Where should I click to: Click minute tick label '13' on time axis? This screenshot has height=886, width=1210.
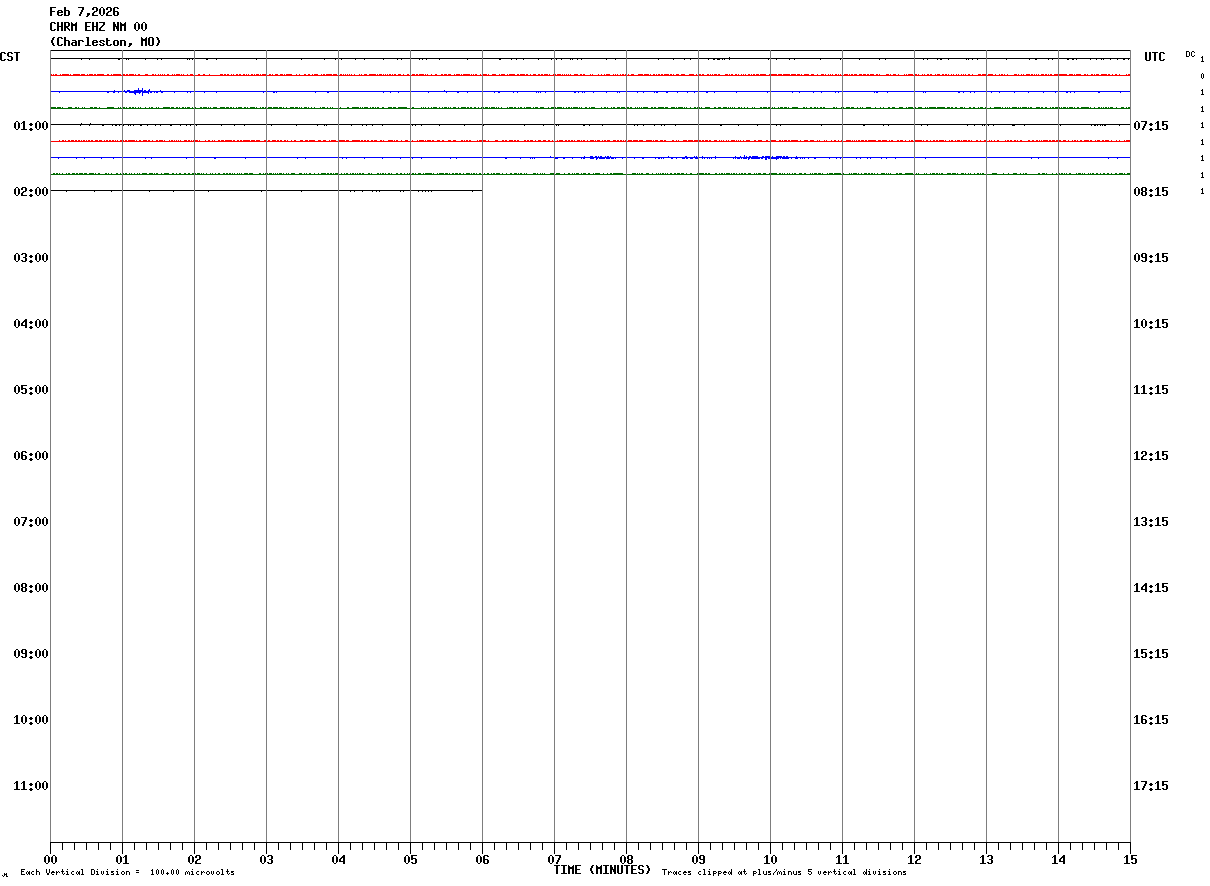click(x=986, y=859)
